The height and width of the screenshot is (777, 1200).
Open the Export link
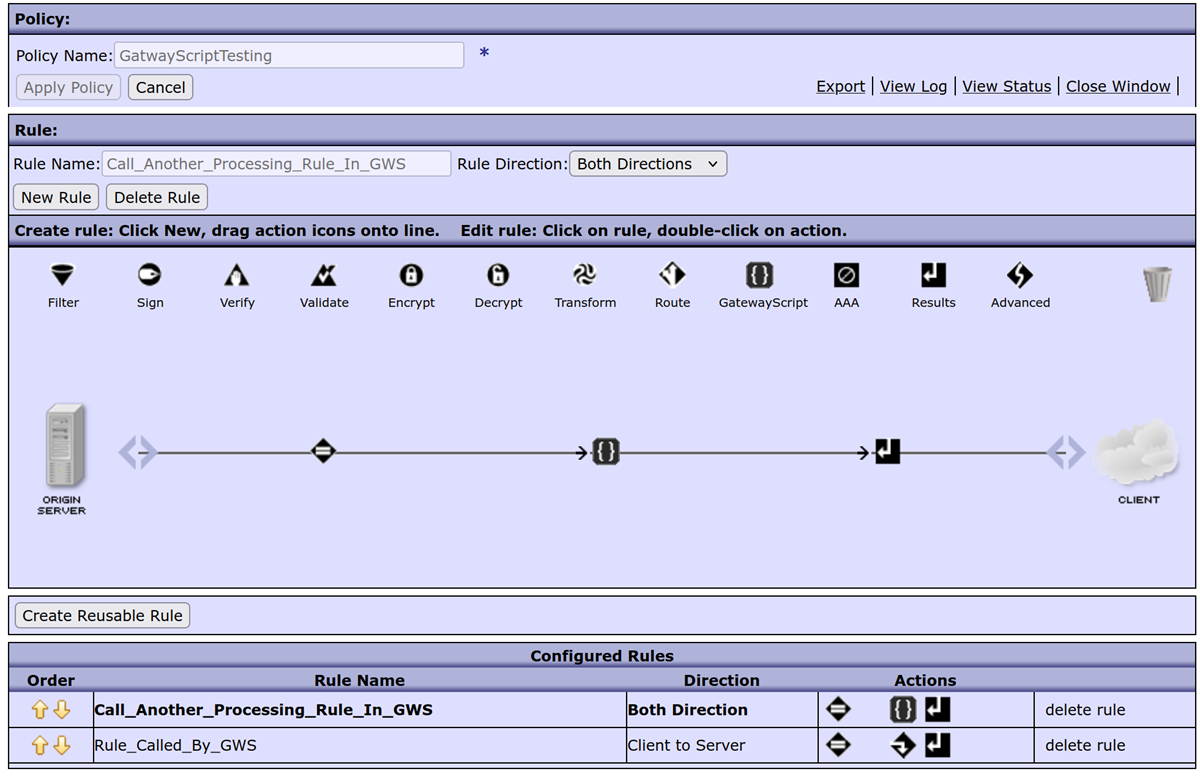pos(841,86)
